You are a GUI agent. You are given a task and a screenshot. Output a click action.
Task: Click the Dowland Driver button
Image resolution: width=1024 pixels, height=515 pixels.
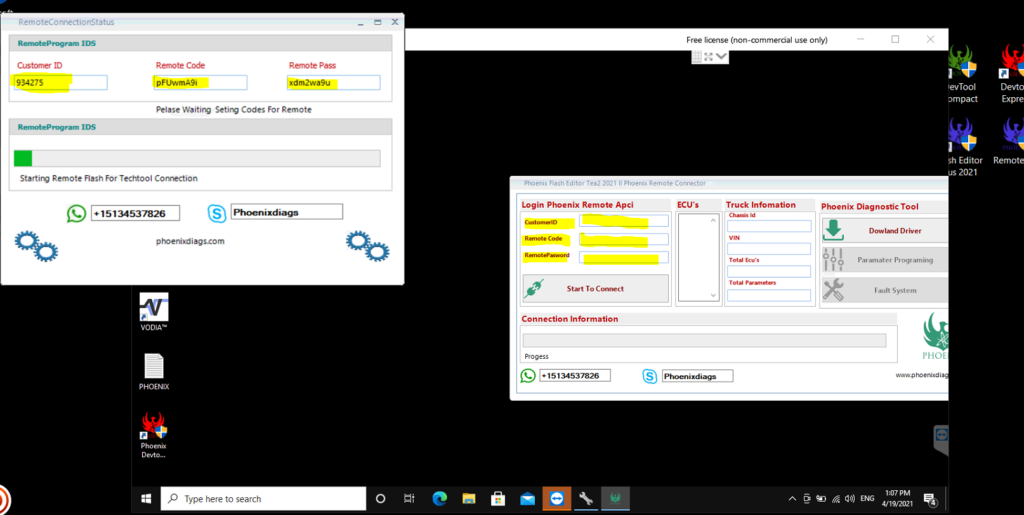(x=884, y=230)
